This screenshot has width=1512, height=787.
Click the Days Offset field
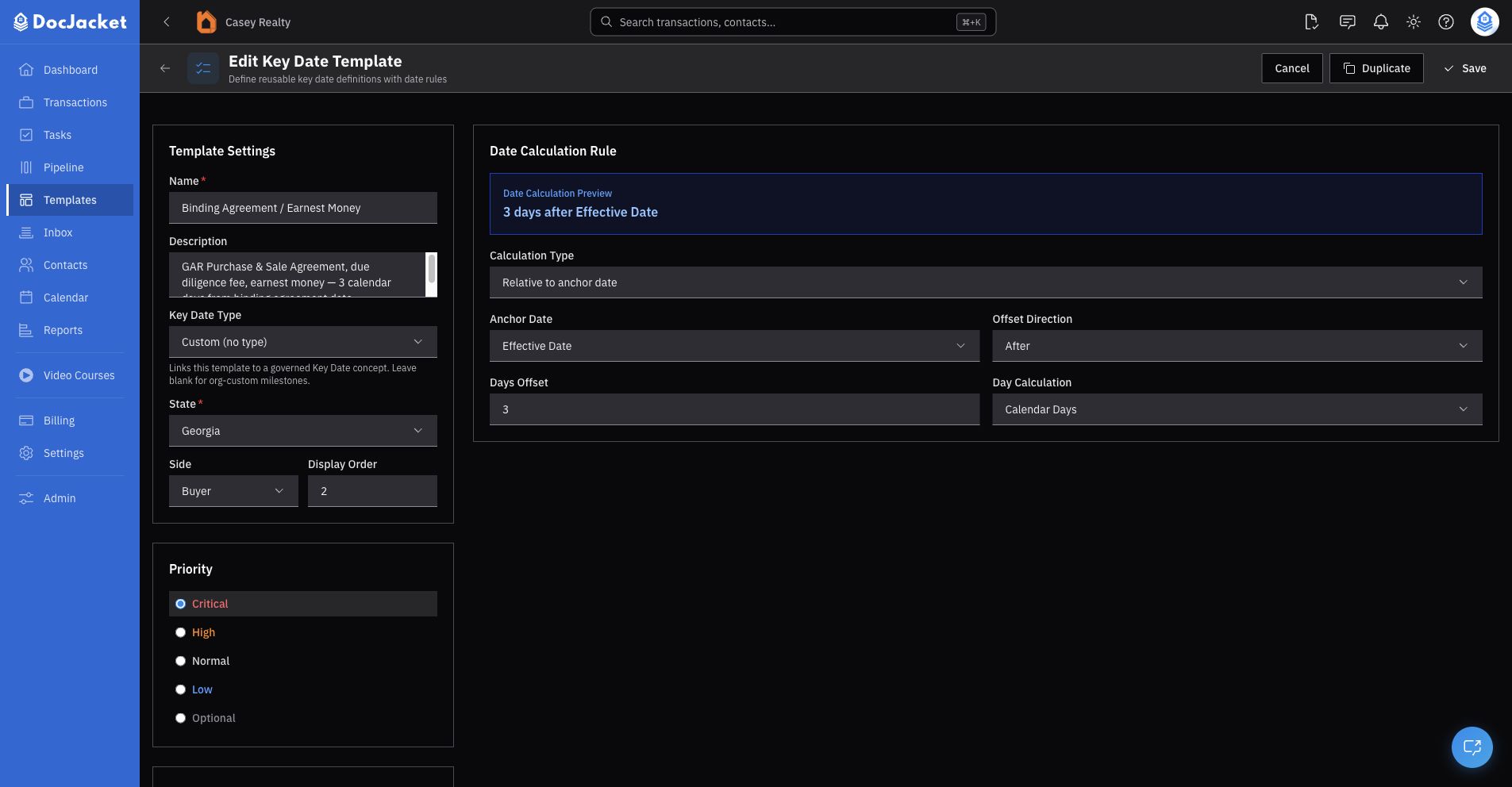[x=734, y=409]
